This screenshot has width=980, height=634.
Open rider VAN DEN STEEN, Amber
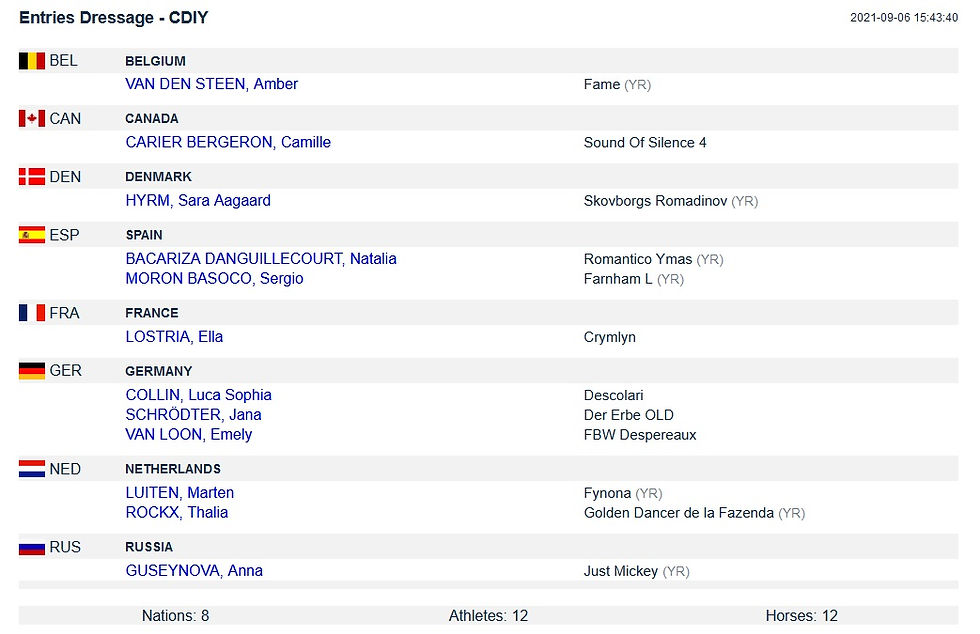point(211,84)
